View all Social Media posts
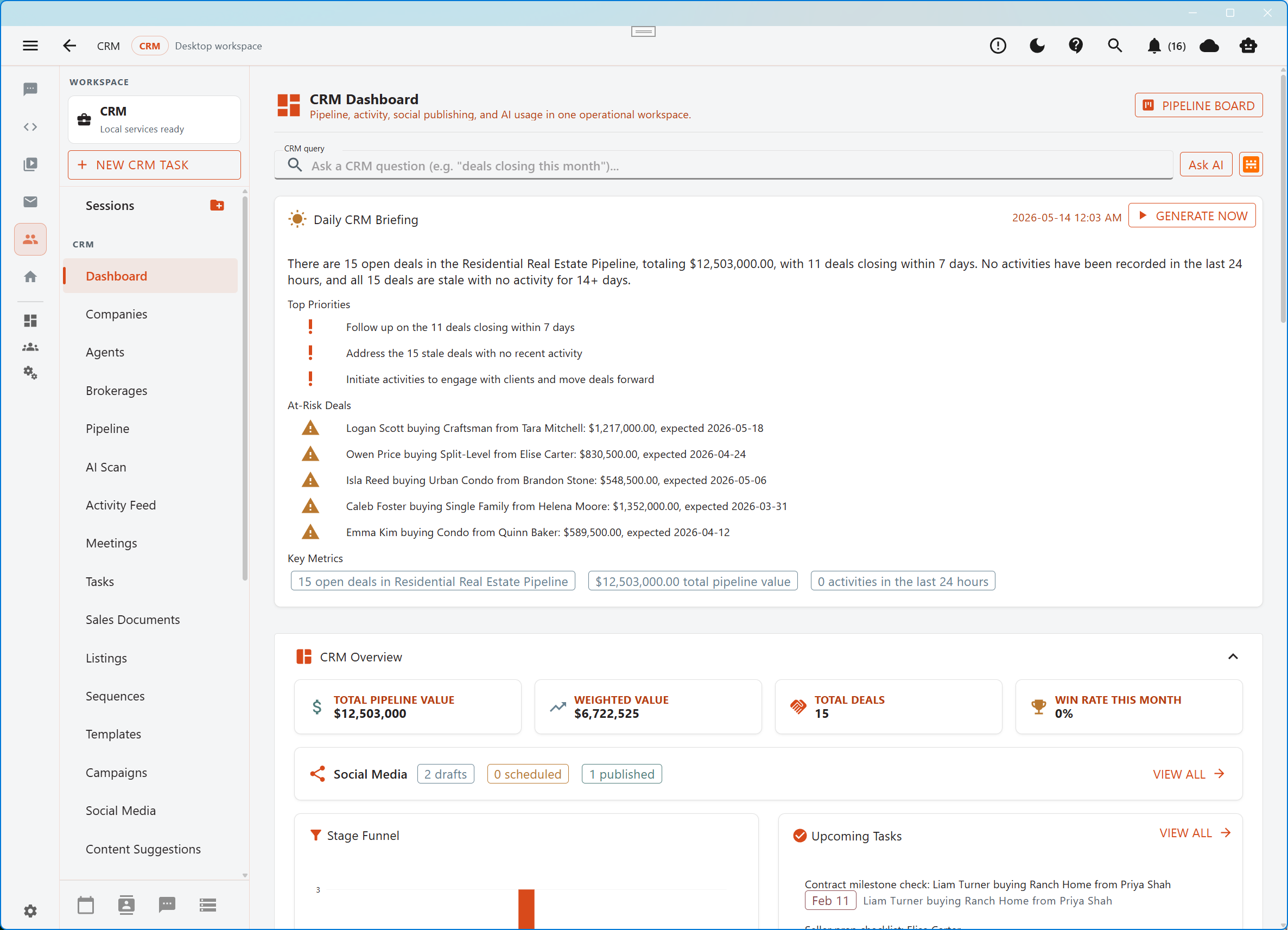Screen dimensions: 1288x930 1189,774
